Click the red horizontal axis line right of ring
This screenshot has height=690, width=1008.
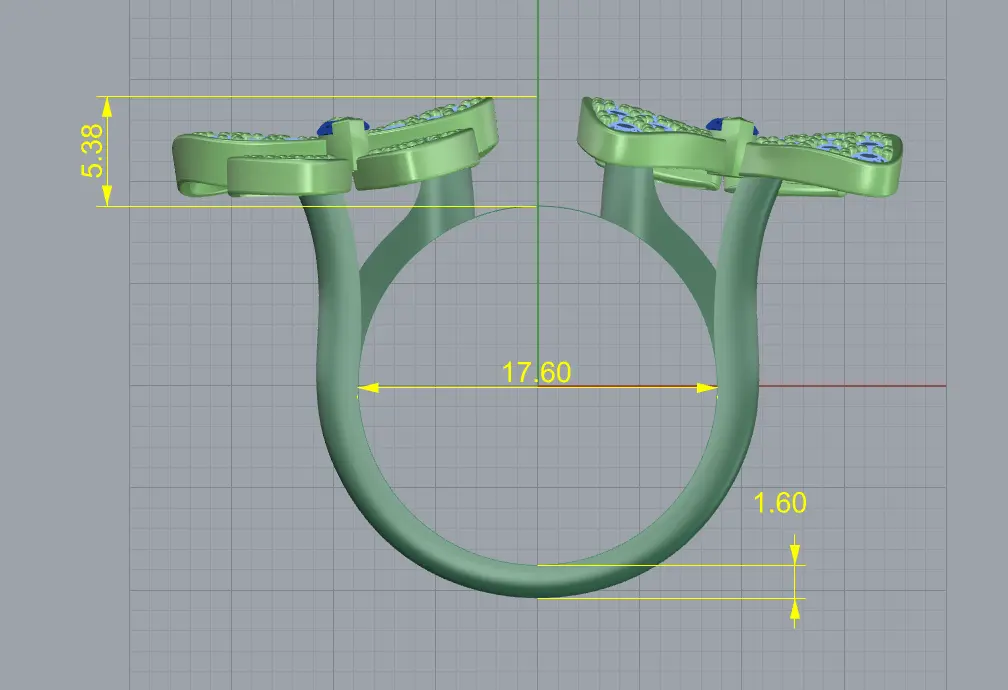pyautogui.click(x=852, y=386)
